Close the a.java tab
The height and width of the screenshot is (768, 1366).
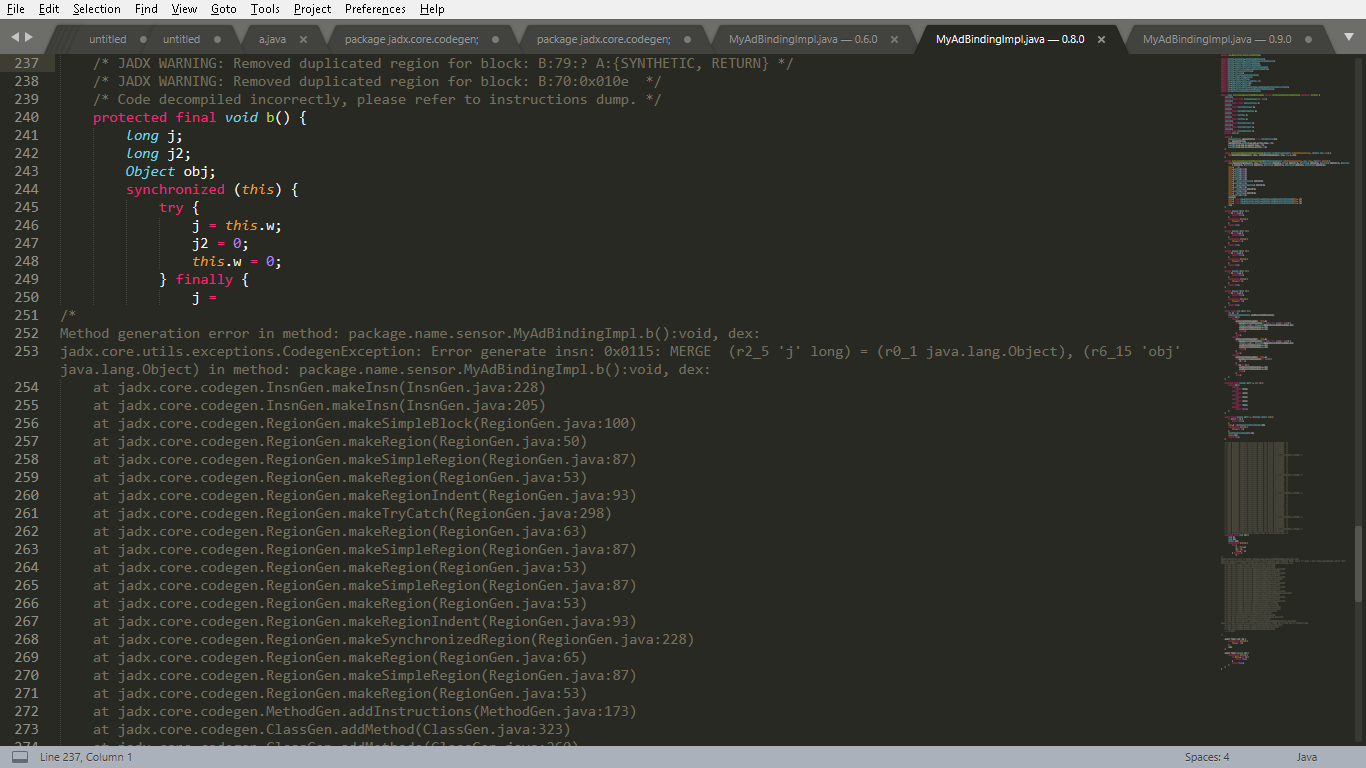[303, 39]
